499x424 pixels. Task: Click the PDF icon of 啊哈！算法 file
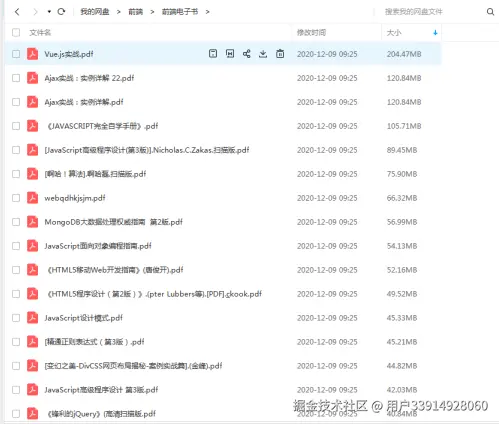(32, 174)
